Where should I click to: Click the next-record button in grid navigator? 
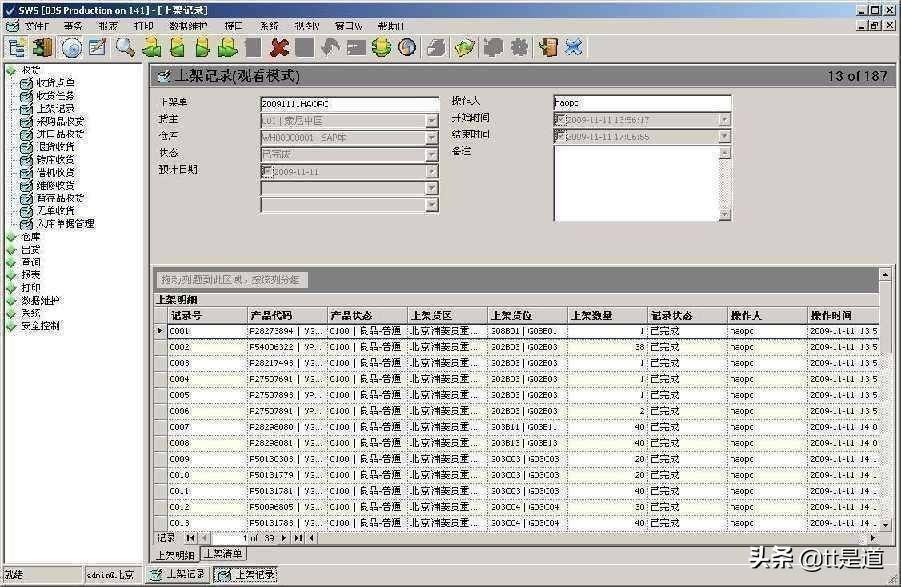pos(283,538)
